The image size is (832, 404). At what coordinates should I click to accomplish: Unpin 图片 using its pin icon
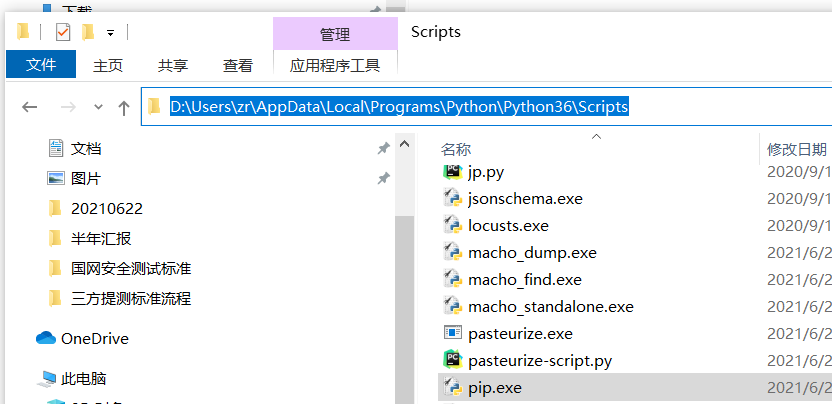[383, 178]
